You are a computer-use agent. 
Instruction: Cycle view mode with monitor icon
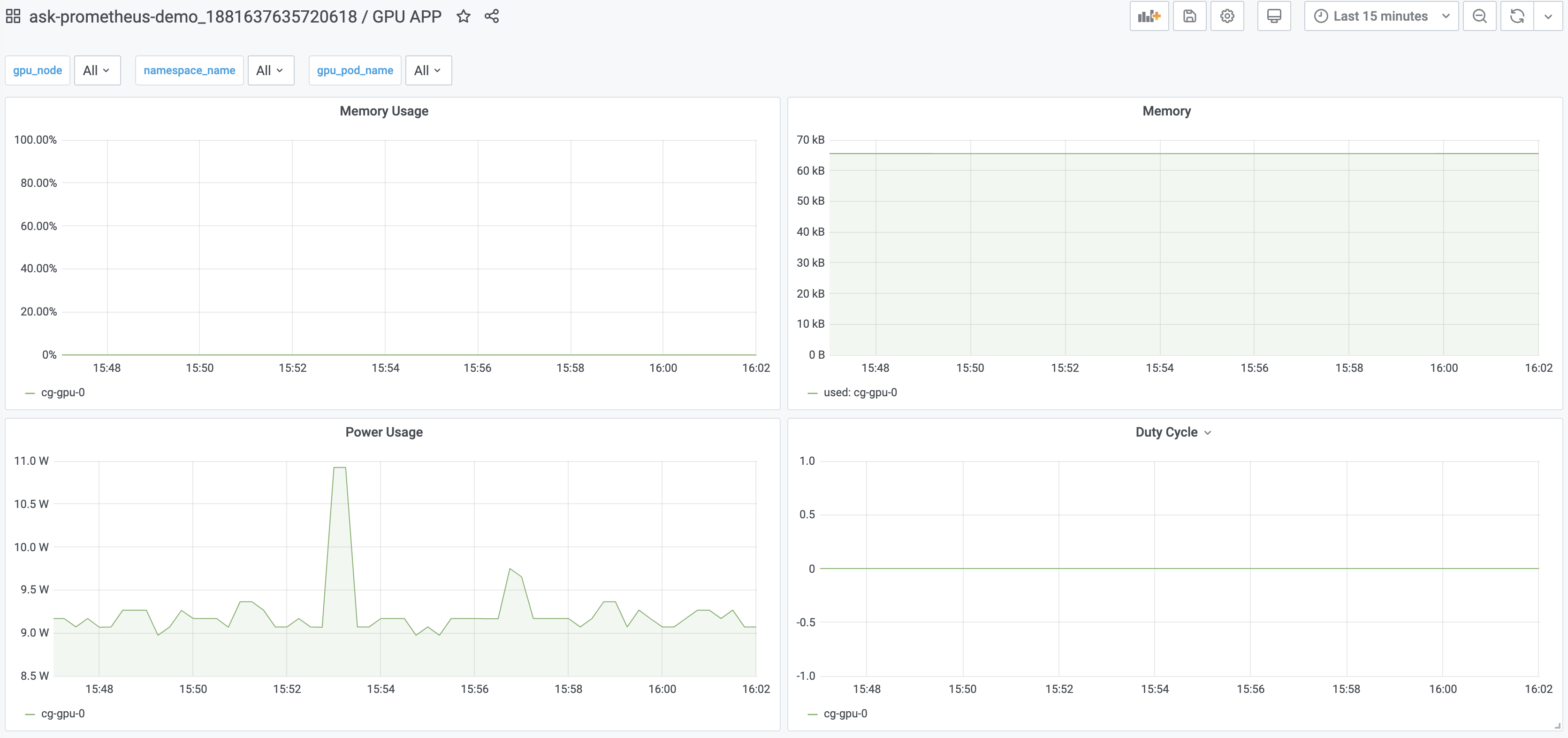(1274, 16)
